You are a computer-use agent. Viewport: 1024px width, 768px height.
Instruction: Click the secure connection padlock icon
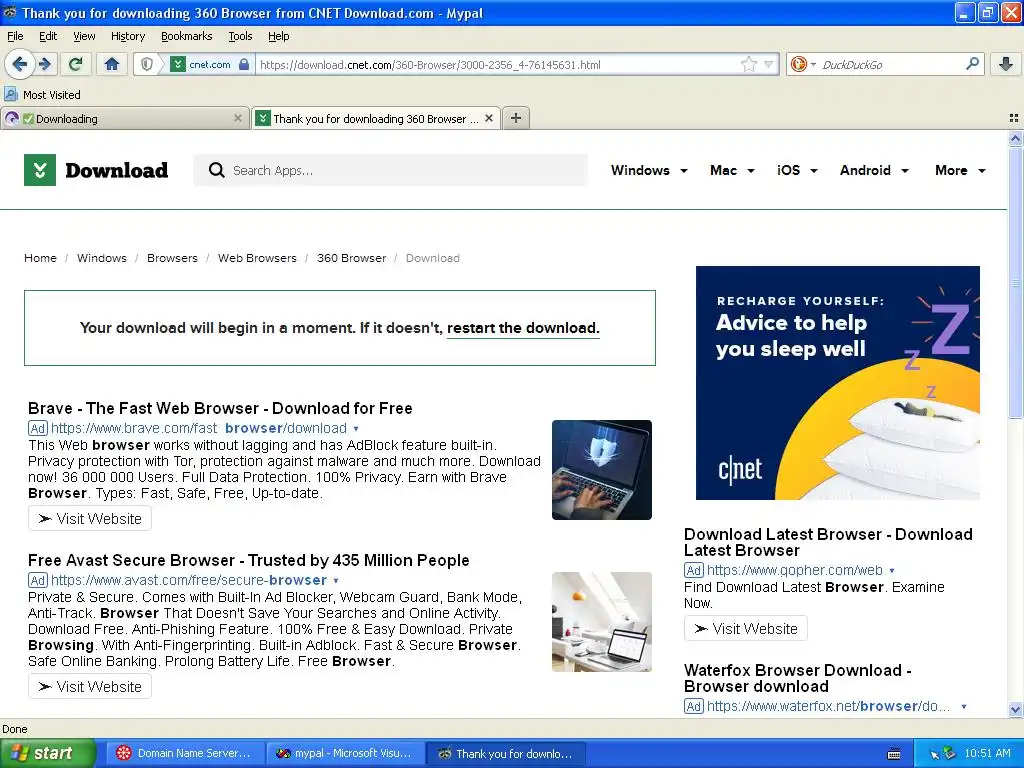click(244, 64)
